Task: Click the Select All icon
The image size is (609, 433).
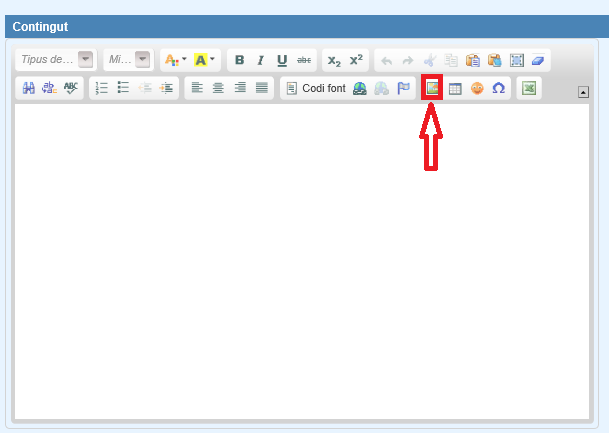Action: tap(517, 60)
